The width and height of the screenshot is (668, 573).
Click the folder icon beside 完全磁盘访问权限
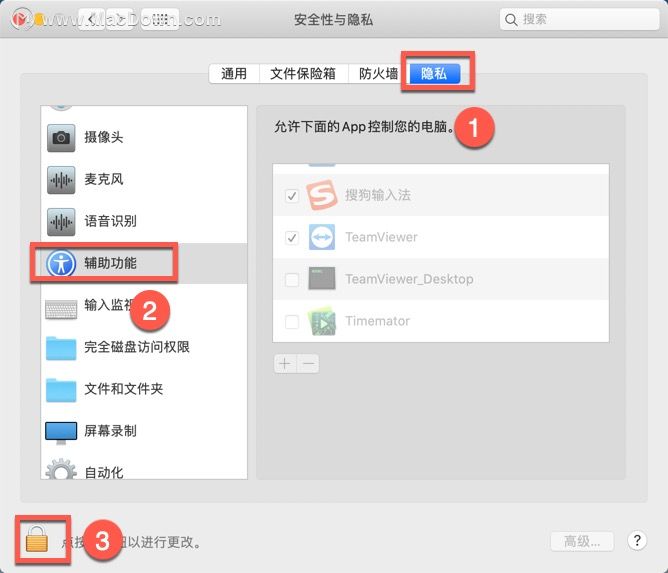coord(61,348)
